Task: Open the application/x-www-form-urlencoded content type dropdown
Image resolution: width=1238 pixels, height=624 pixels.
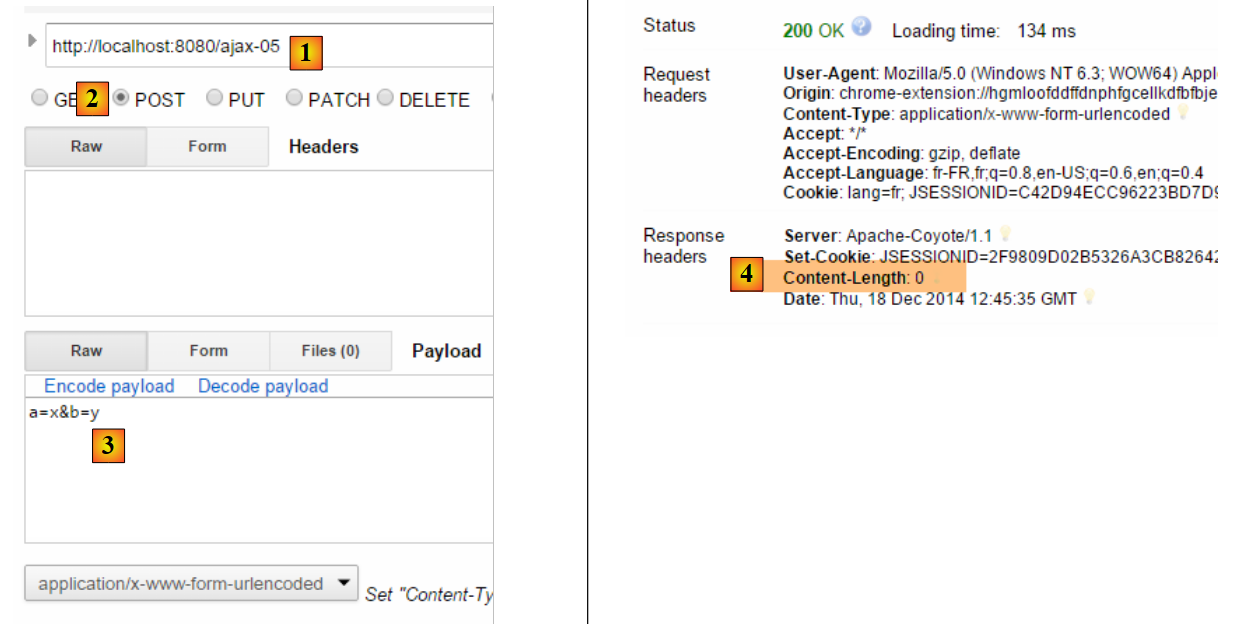Action: 191,583
